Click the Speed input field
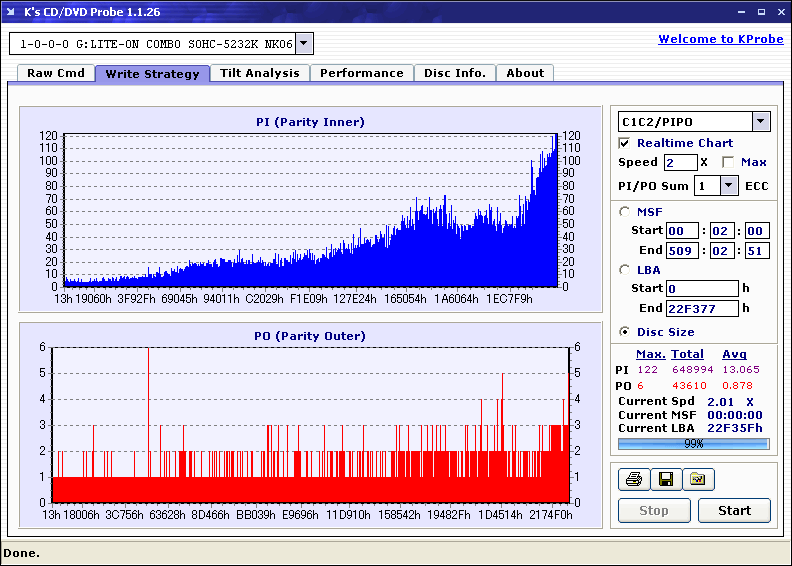Screen dimensions: 792x566 (680, 162)
